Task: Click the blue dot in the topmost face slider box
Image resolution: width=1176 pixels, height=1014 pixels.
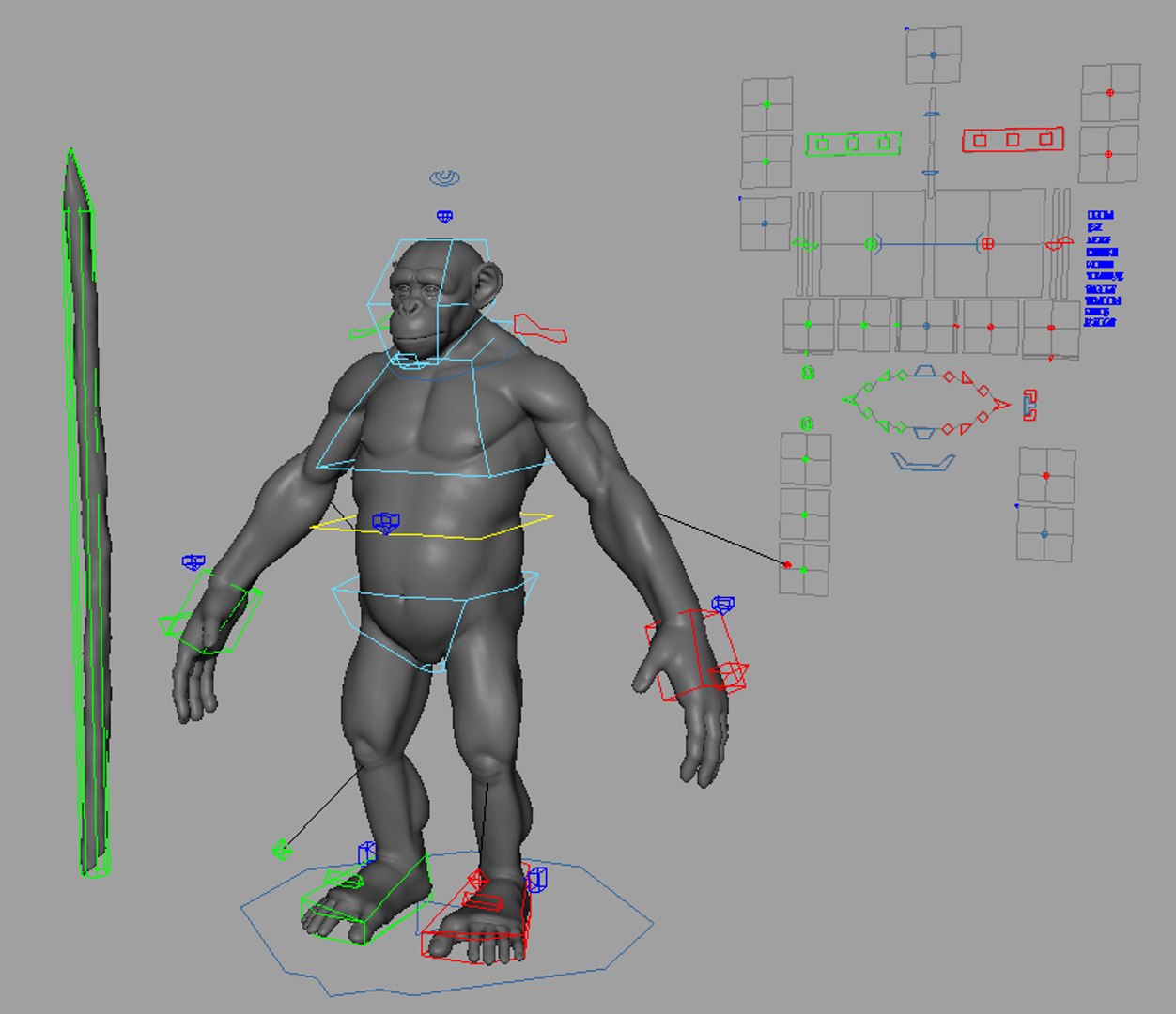Action: [933, 55]
